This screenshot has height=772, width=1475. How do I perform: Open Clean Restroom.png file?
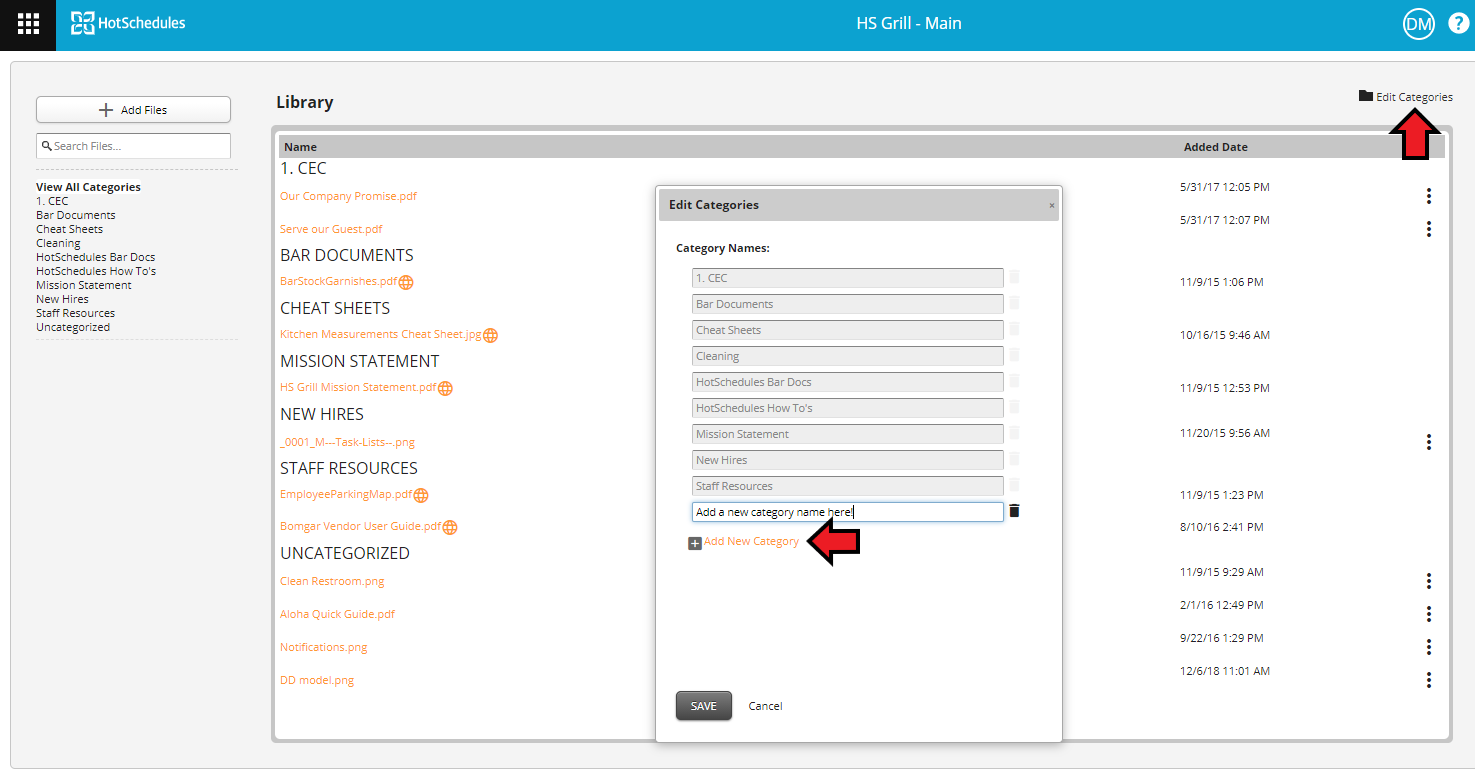332,581
